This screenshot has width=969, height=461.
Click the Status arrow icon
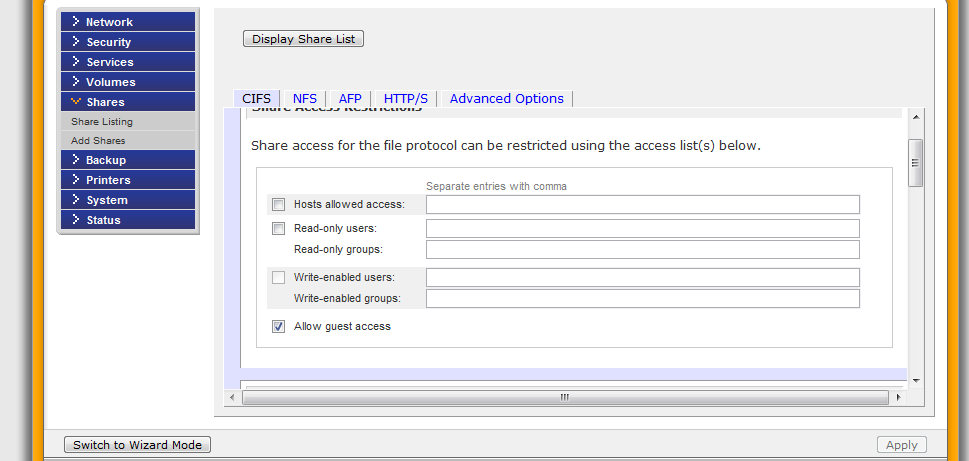(75, 220)
